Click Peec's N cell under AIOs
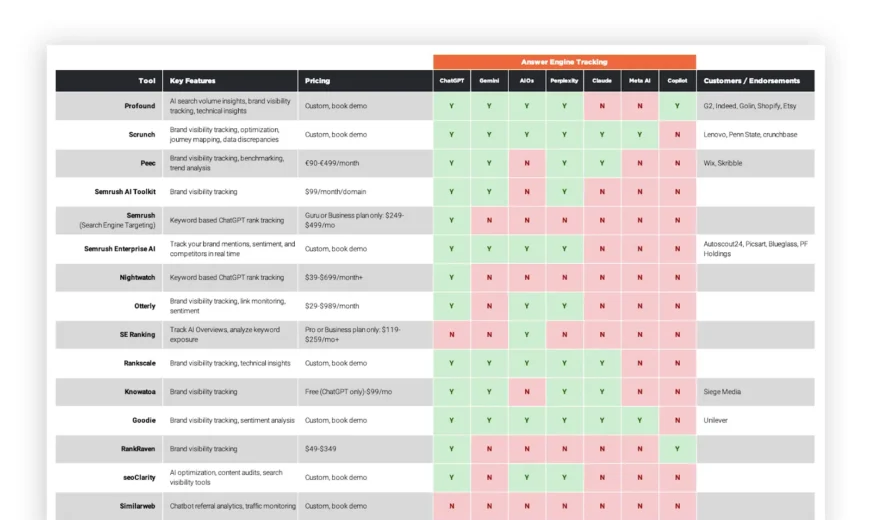Viewport: 870px width, 520px height. [527, 163]
